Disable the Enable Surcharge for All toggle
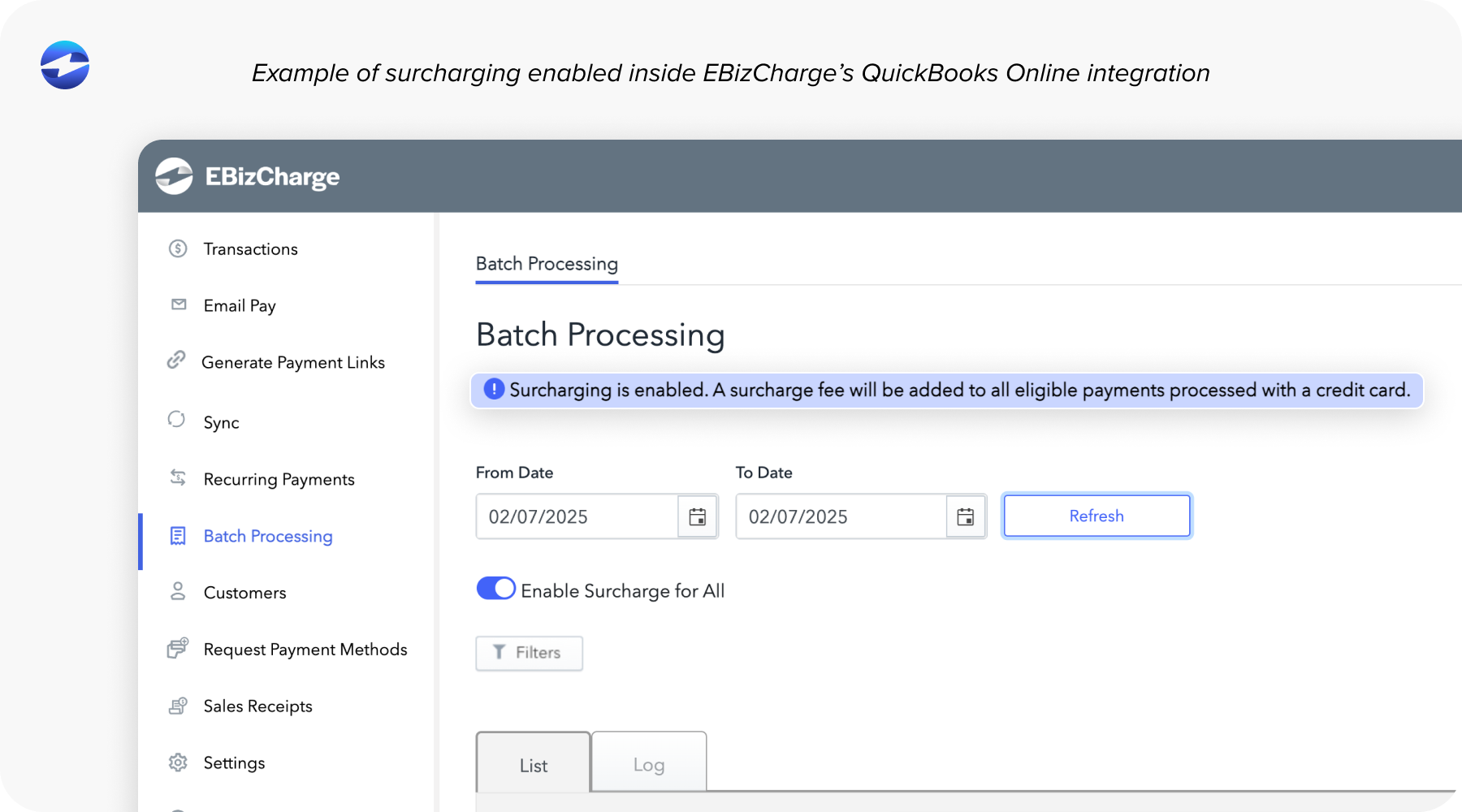Image resolution: width=1462 pixels, height=812 pixels. [x=496, y=588]
